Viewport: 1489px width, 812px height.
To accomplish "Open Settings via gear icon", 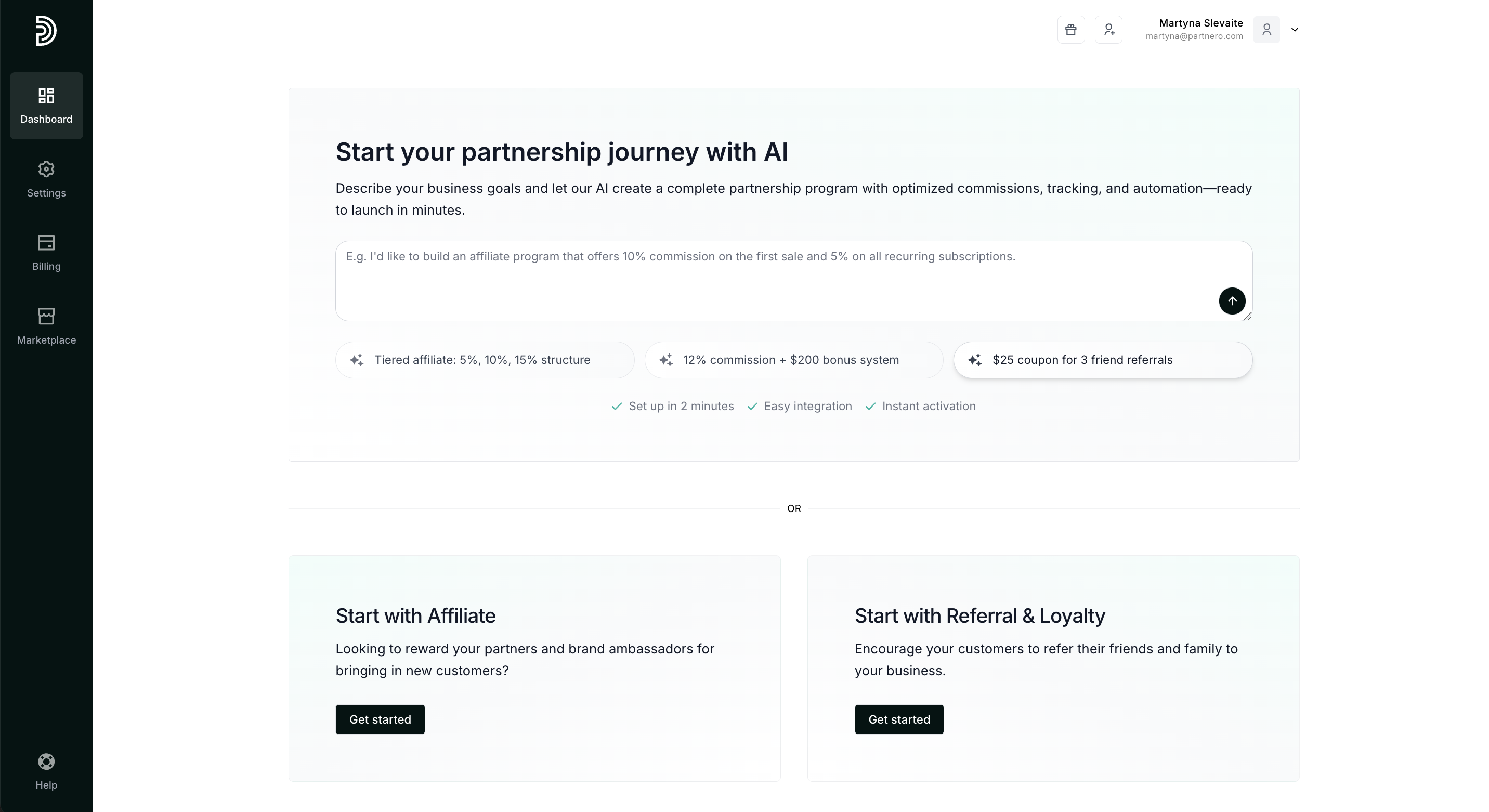I will [46, 169].
